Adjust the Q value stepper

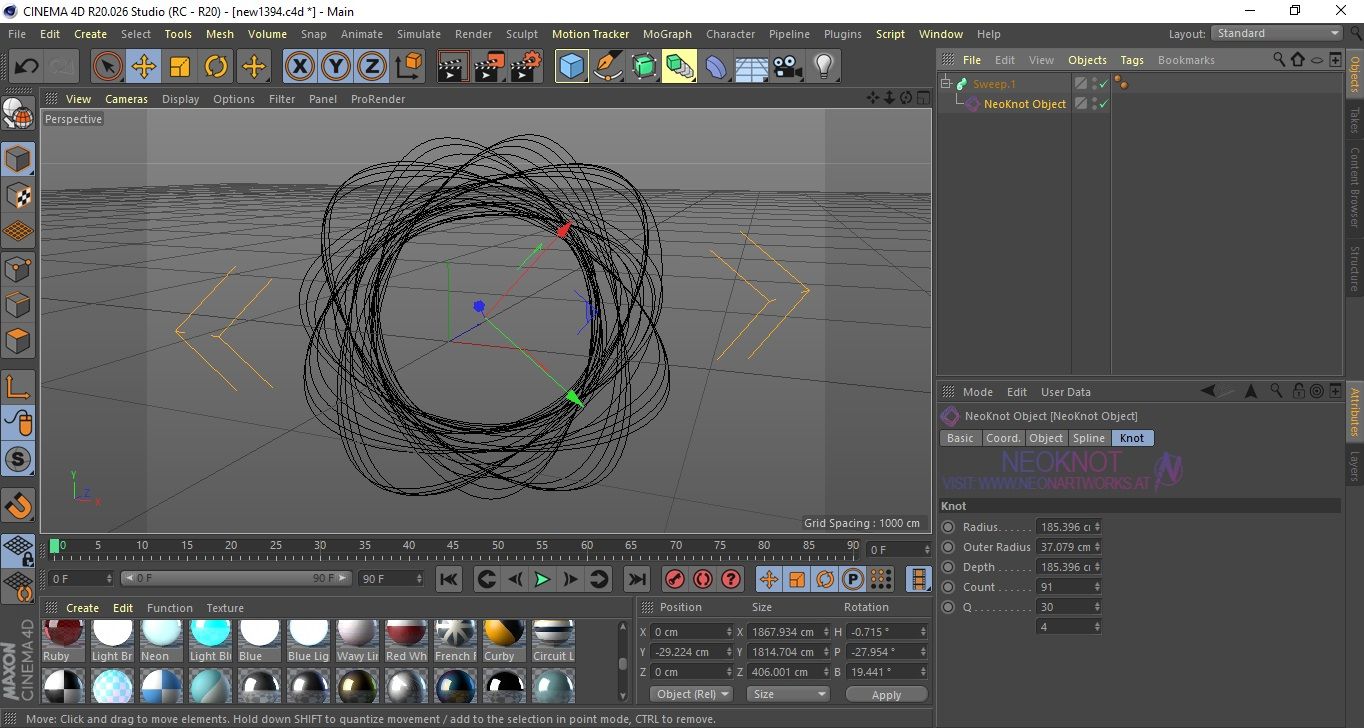1098,607
